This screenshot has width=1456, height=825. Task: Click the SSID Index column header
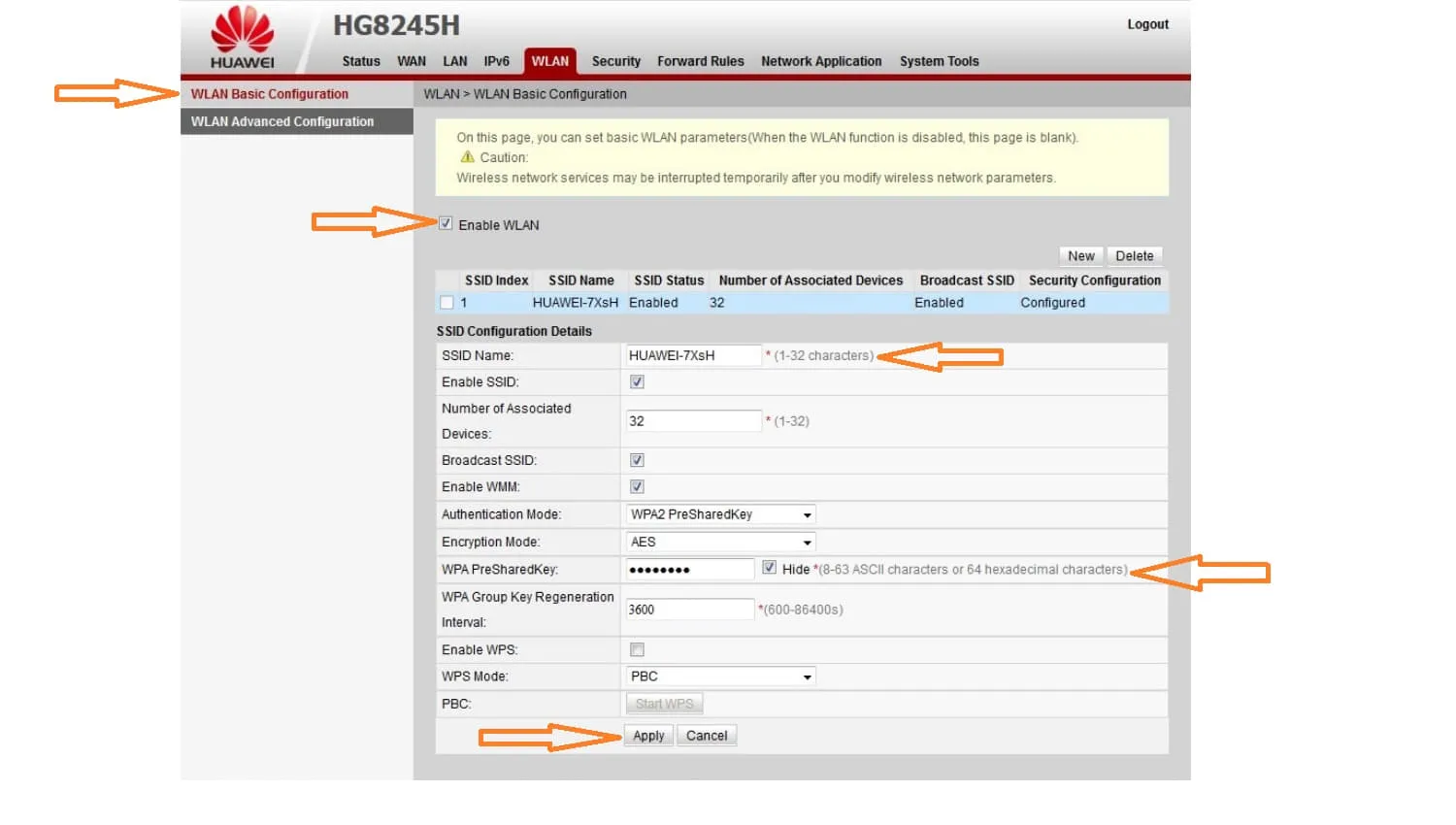(x=497, y=280)
